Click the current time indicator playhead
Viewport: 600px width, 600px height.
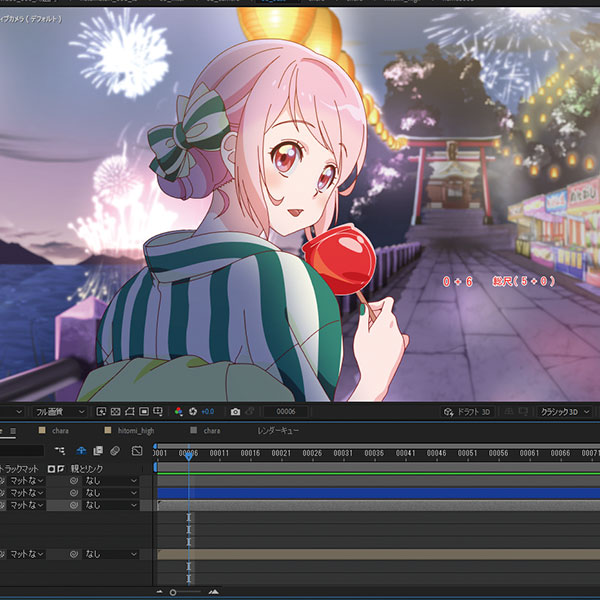(x=189, y=455)
